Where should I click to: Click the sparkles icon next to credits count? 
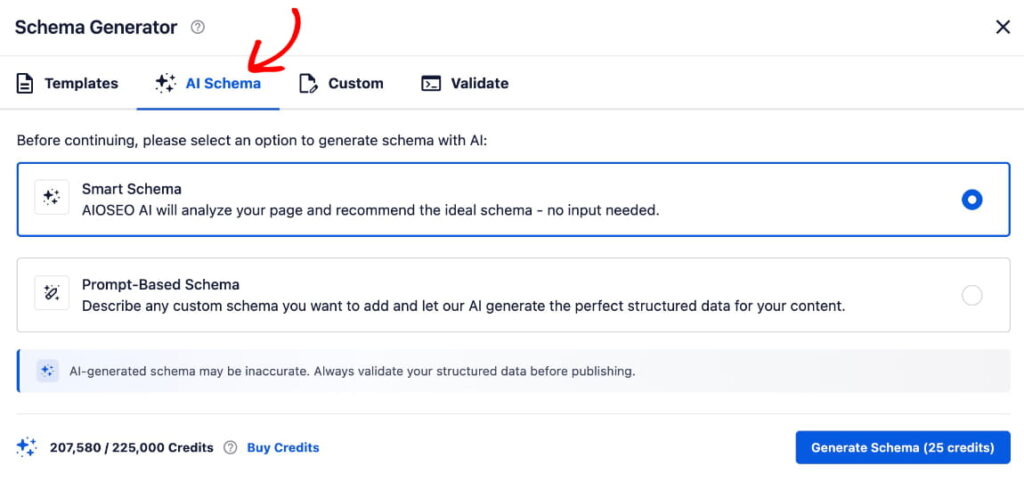pyautogui.click(x=27, y=448)
